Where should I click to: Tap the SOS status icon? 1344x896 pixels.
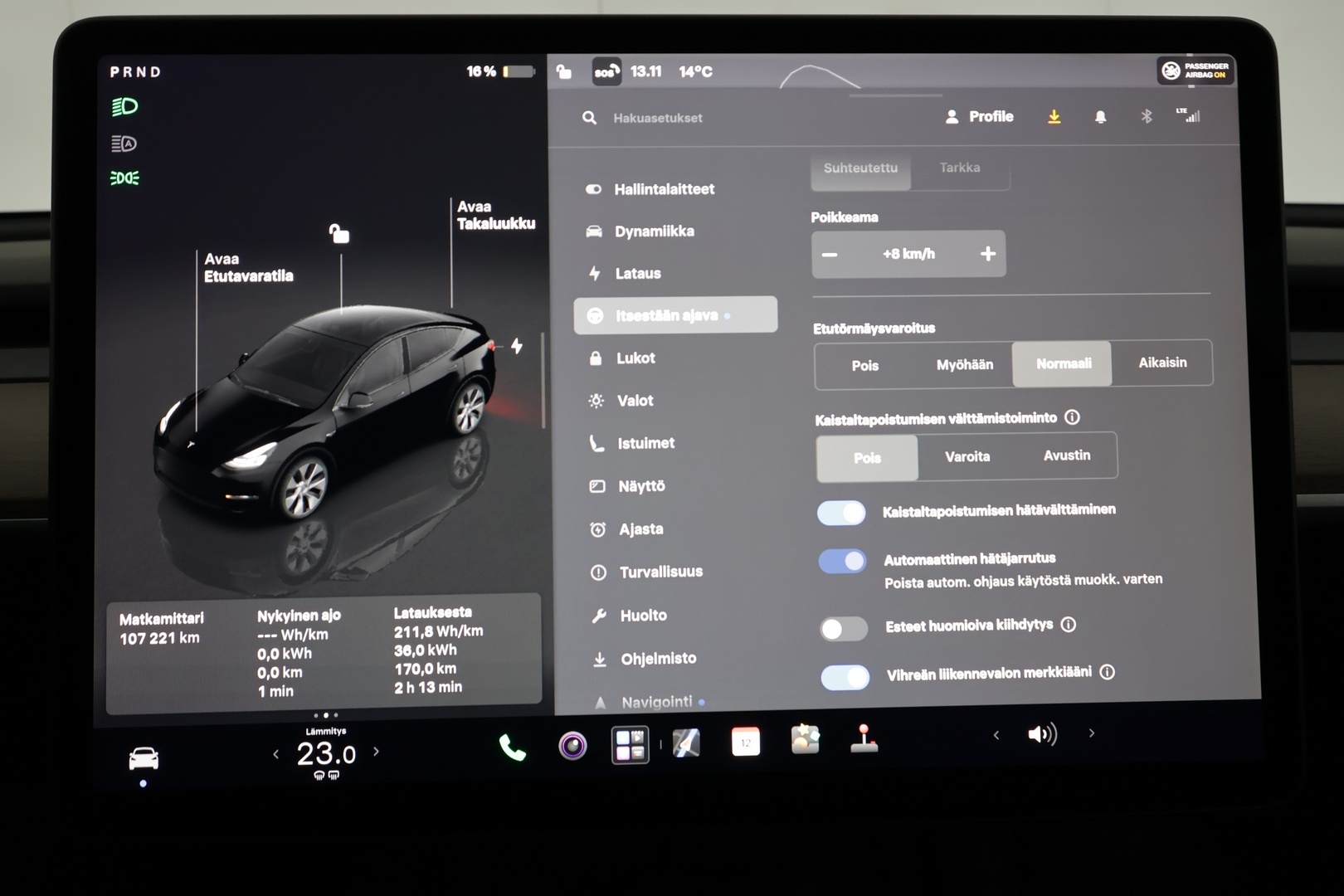pyautogui.click(x=606, y=71)
